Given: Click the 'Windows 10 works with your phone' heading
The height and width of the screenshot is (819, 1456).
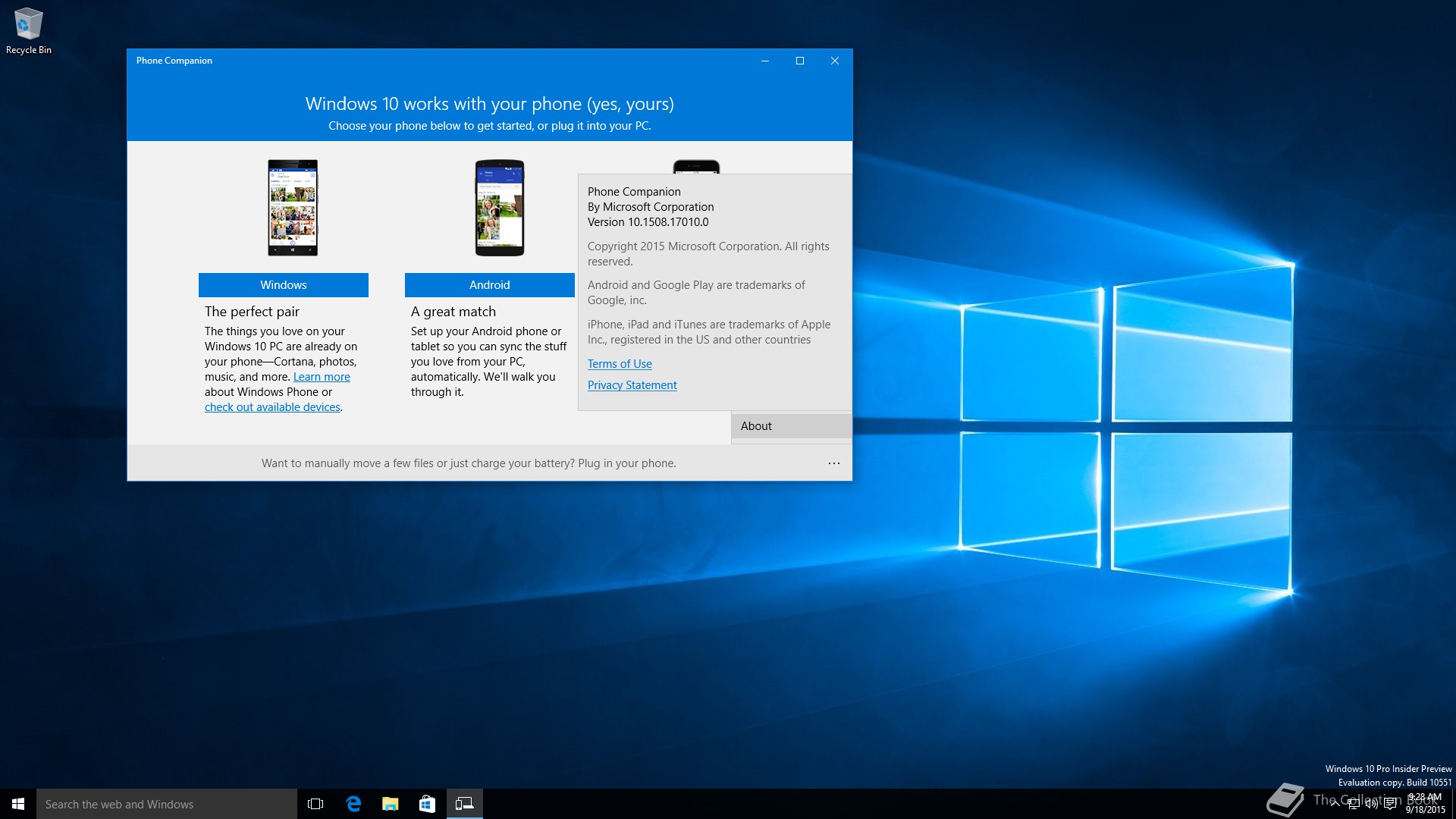Looking at the screenshot, I should [x=490, y=104].
